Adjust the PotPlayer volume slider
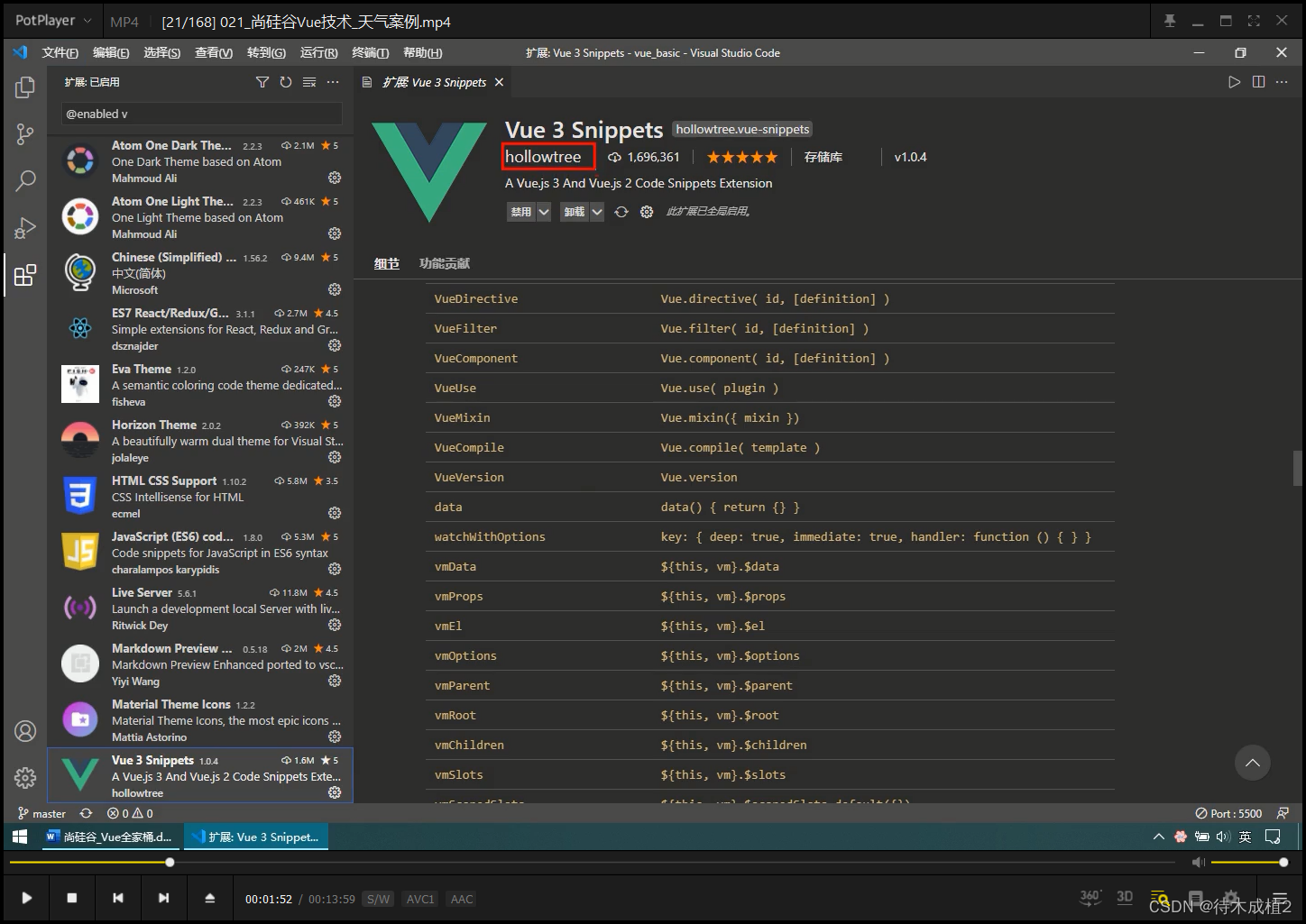This screenshot has width=1306, height=924. (x=1249, y=863)
